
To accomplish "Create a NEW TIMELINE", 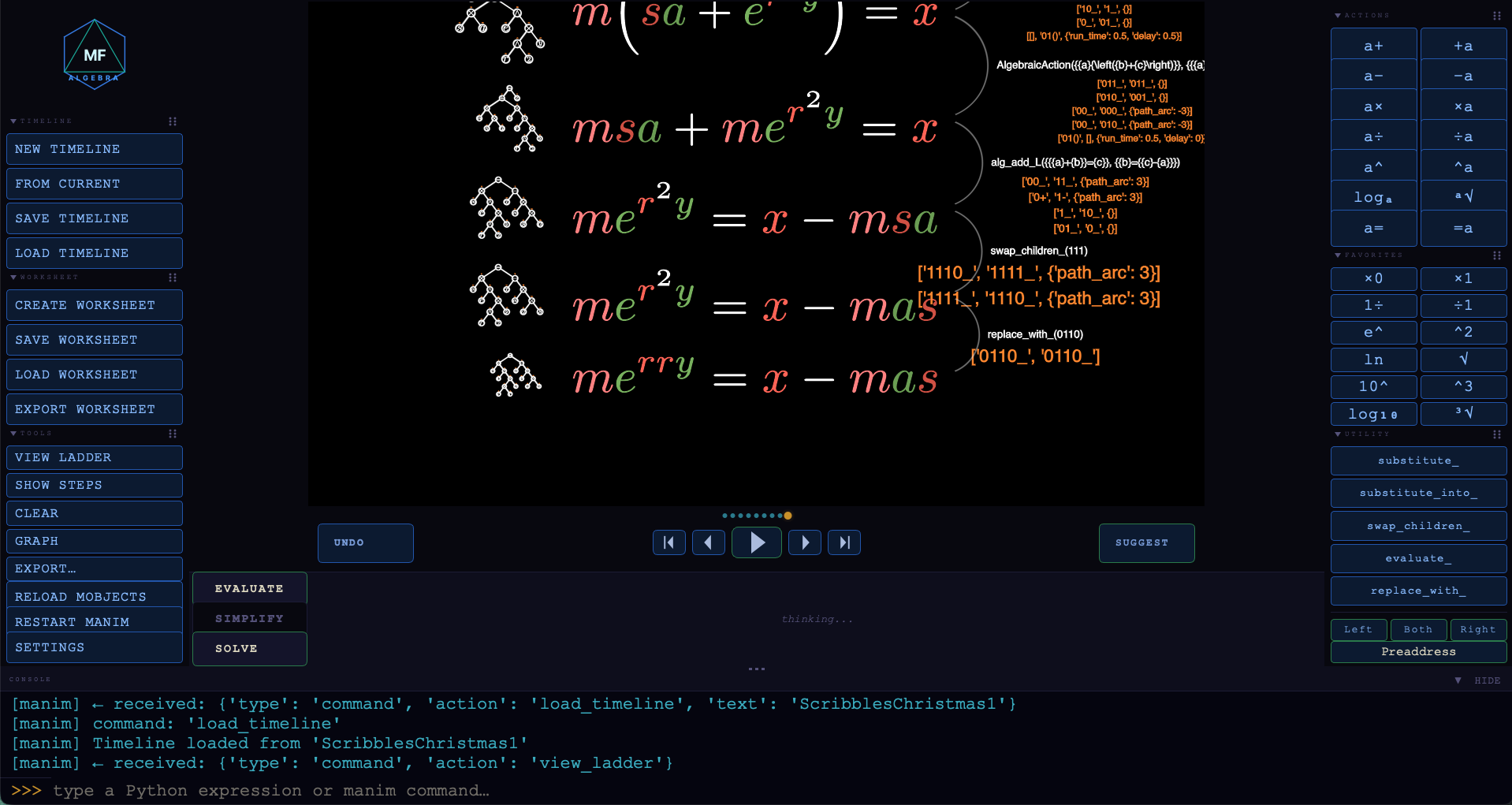I will (95, 149).
